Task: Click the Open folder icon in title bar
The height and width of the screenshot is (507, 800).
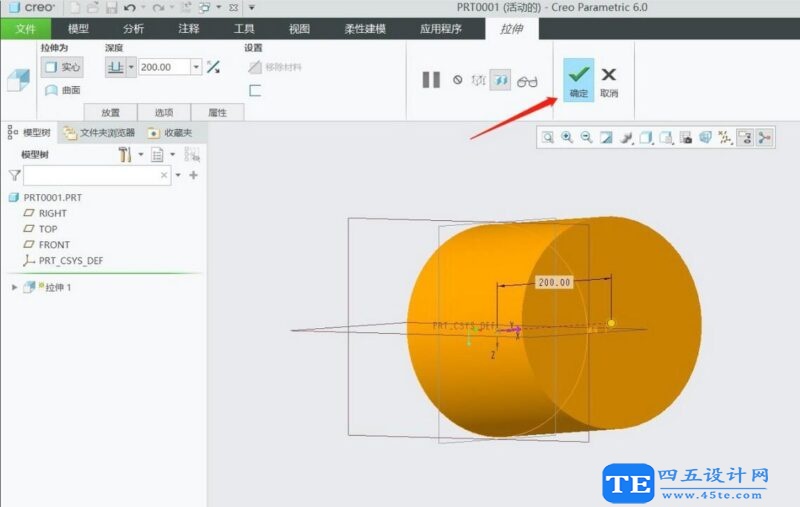Action: [x=93, y=8]
